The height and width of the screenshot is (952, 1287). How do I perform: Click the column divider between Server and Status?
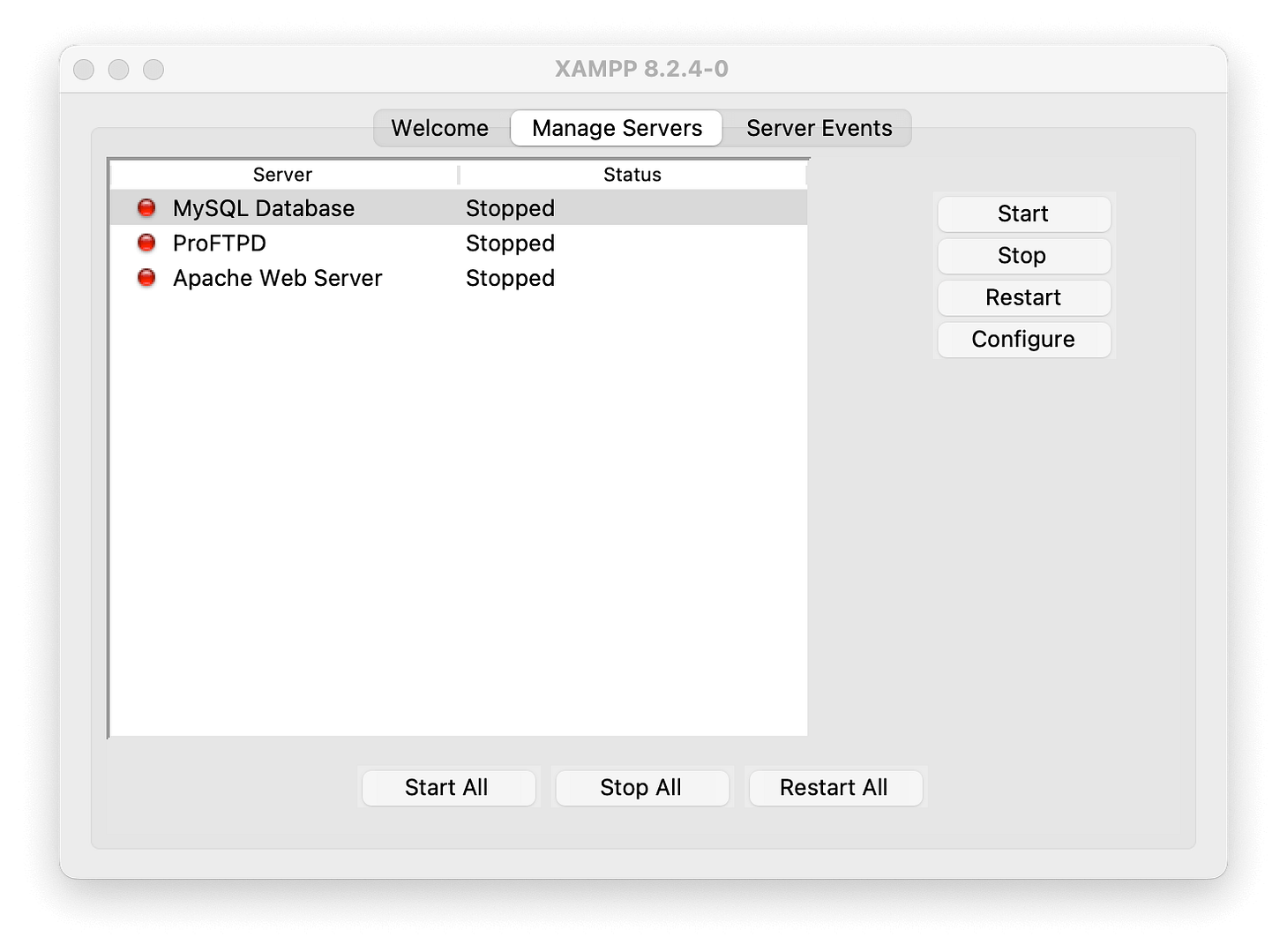click(x=459, y=174)
